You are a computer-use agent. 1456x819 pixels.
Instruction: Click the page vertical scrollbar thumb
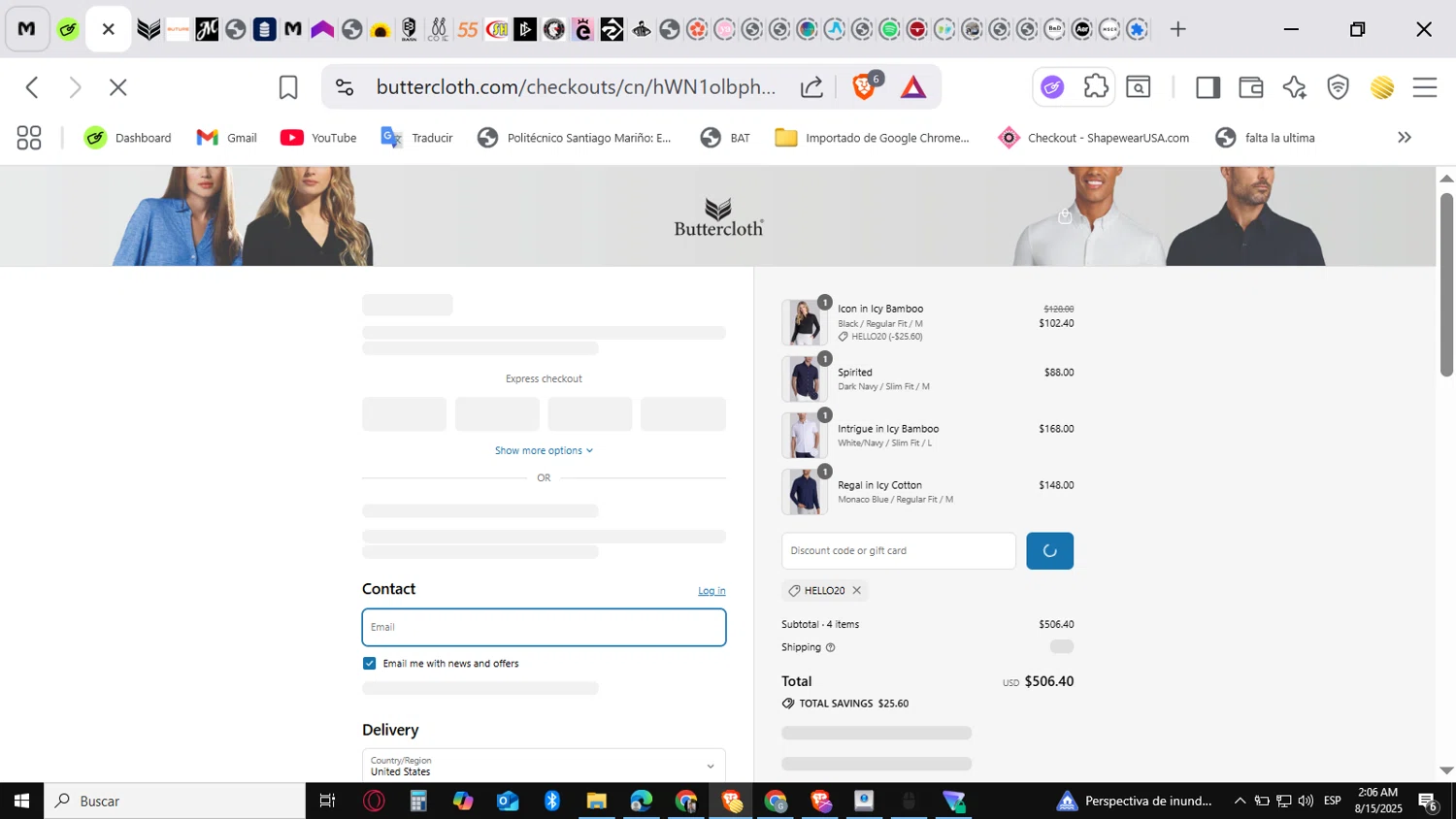1446,284
